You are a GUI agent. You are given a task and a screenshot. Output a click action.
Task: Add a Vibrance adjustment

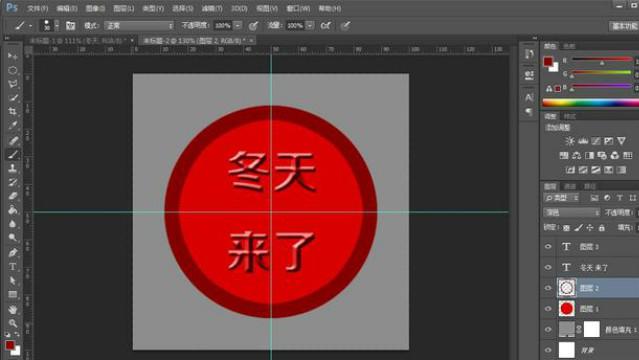[x=621, y=141]
